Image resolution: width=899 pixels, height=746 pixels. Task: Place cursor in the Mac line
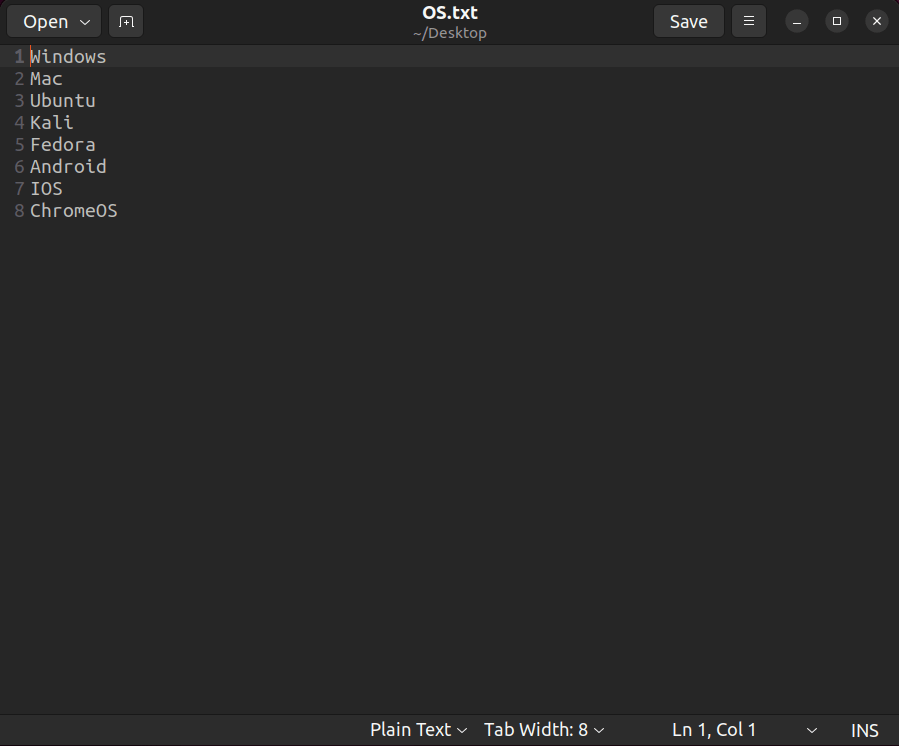point(46,79)
